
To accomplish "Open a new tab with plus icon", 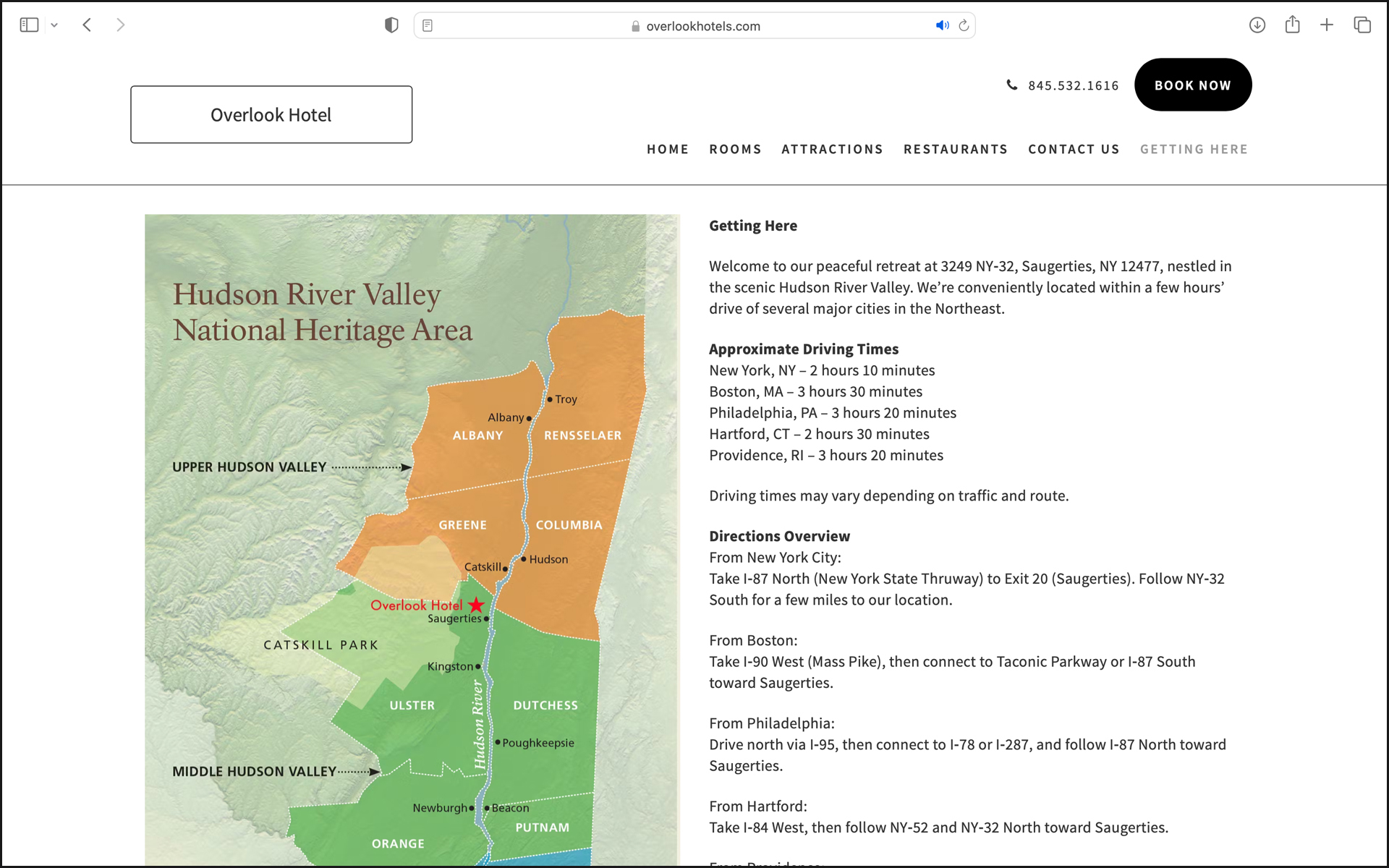I will [1327, 25].
